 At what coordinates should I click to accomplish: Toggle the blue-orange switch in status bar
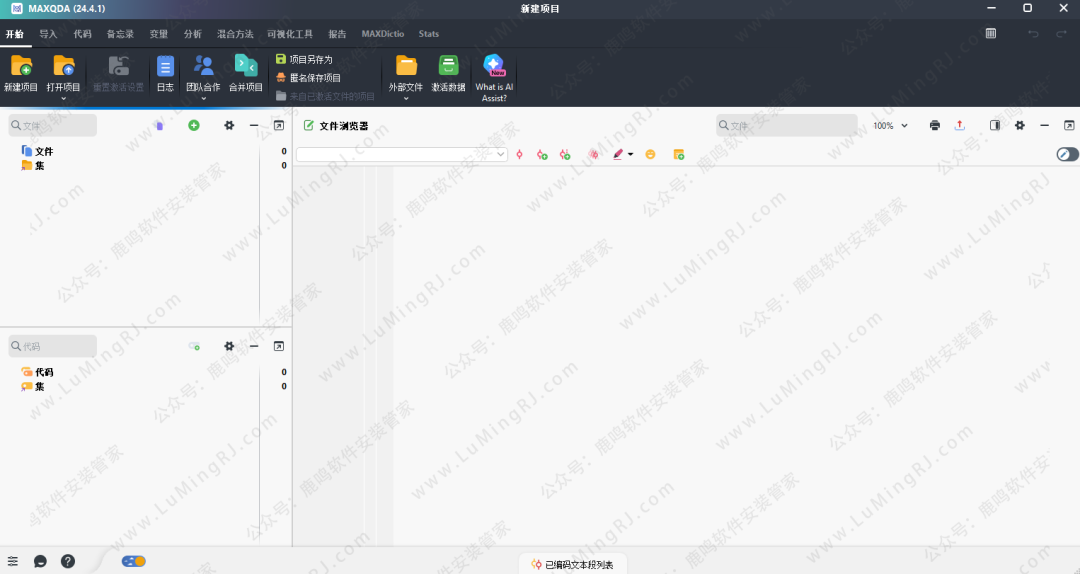point(134,561)
